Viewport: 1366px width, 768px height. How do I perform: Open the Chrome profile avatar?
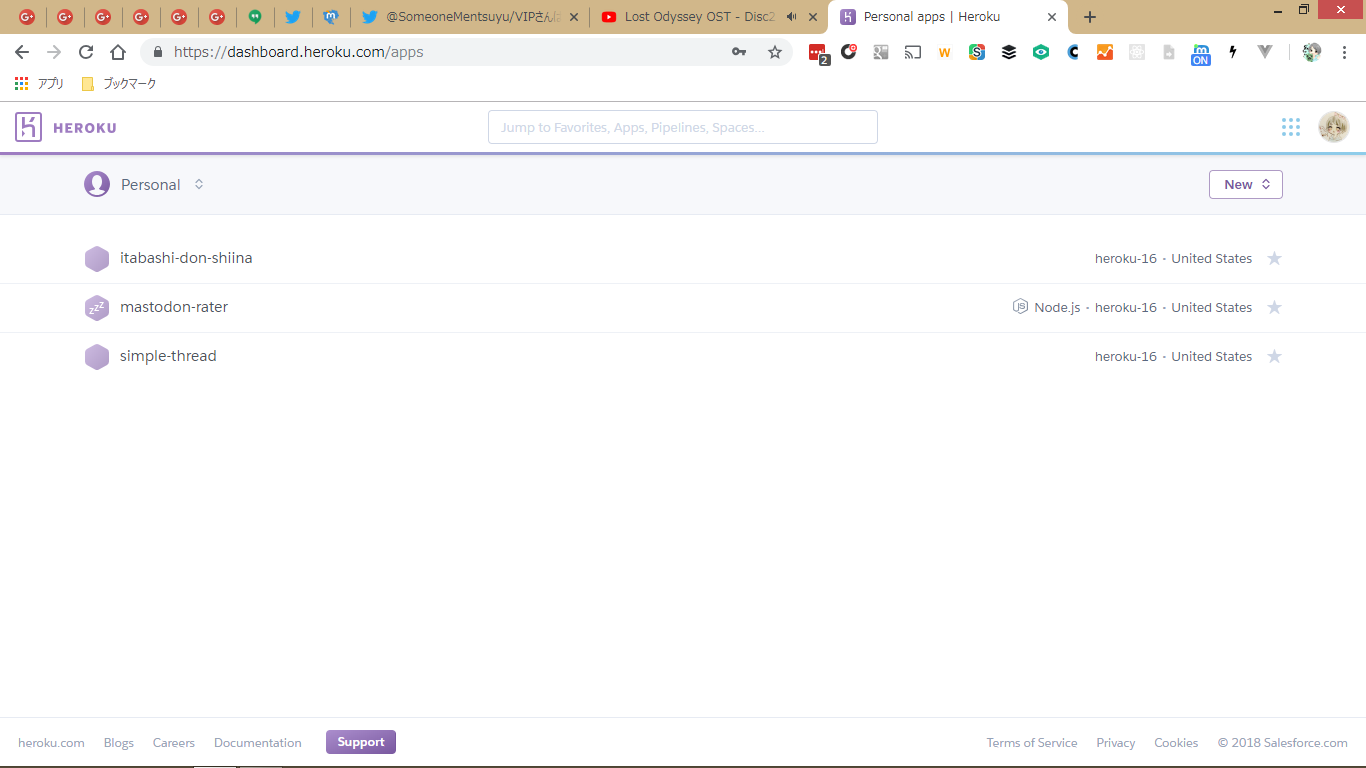coord(1312,52)
